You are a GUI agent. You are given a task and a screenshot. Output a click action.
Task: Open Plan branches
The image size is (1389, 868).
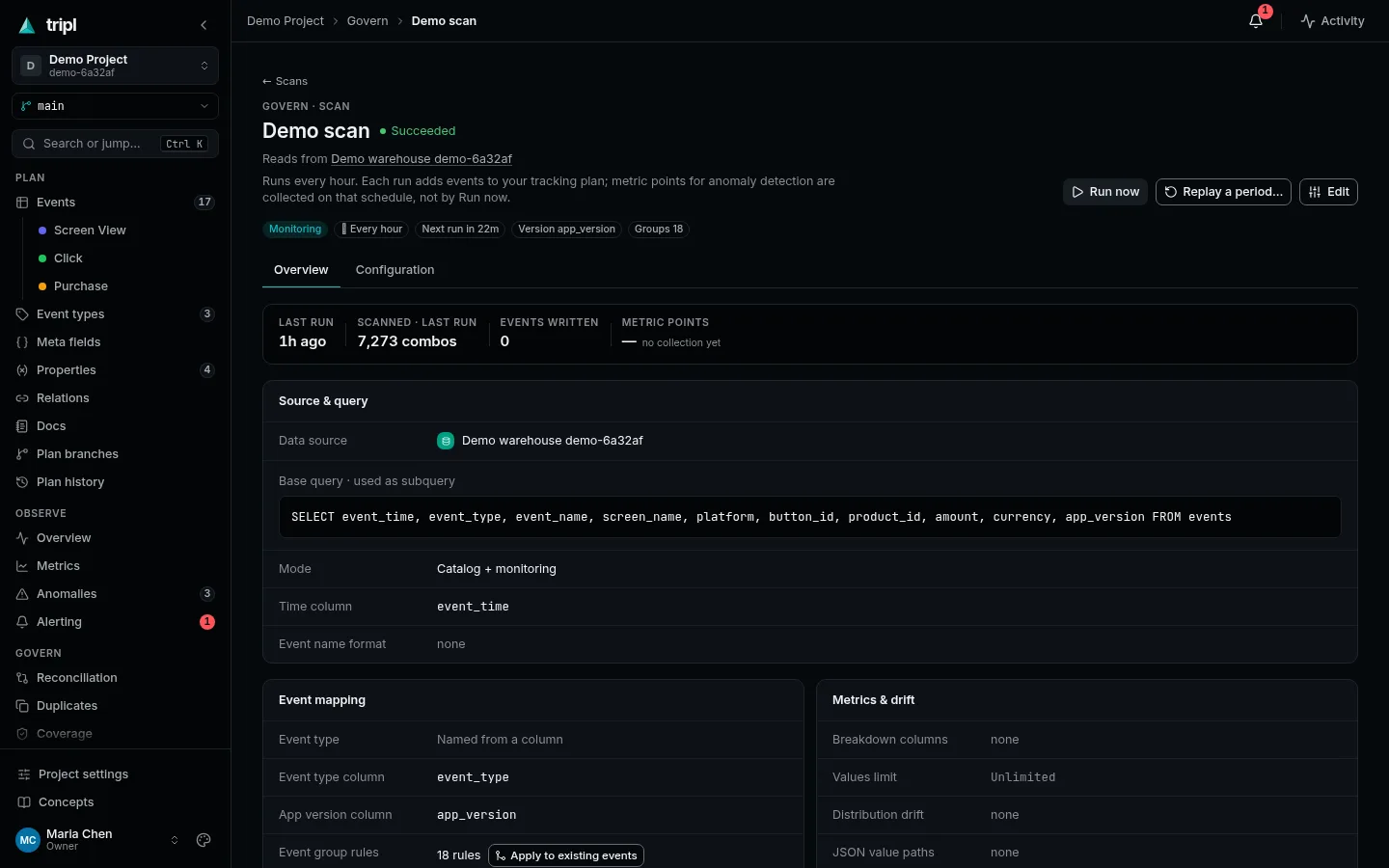(x=115, y=454)
